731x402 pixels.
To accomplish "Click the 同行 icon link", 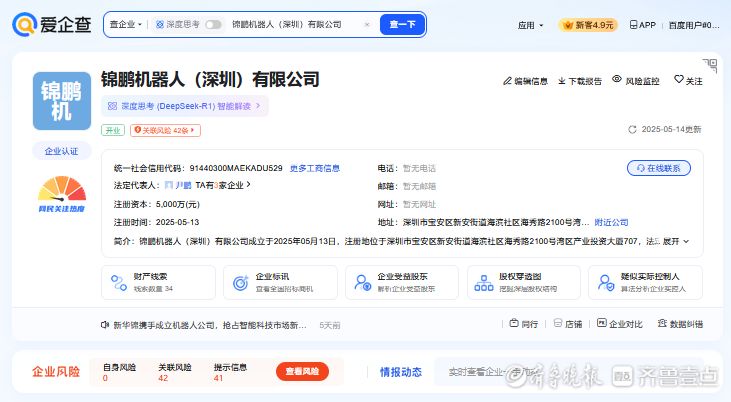I will coord(524,324).
